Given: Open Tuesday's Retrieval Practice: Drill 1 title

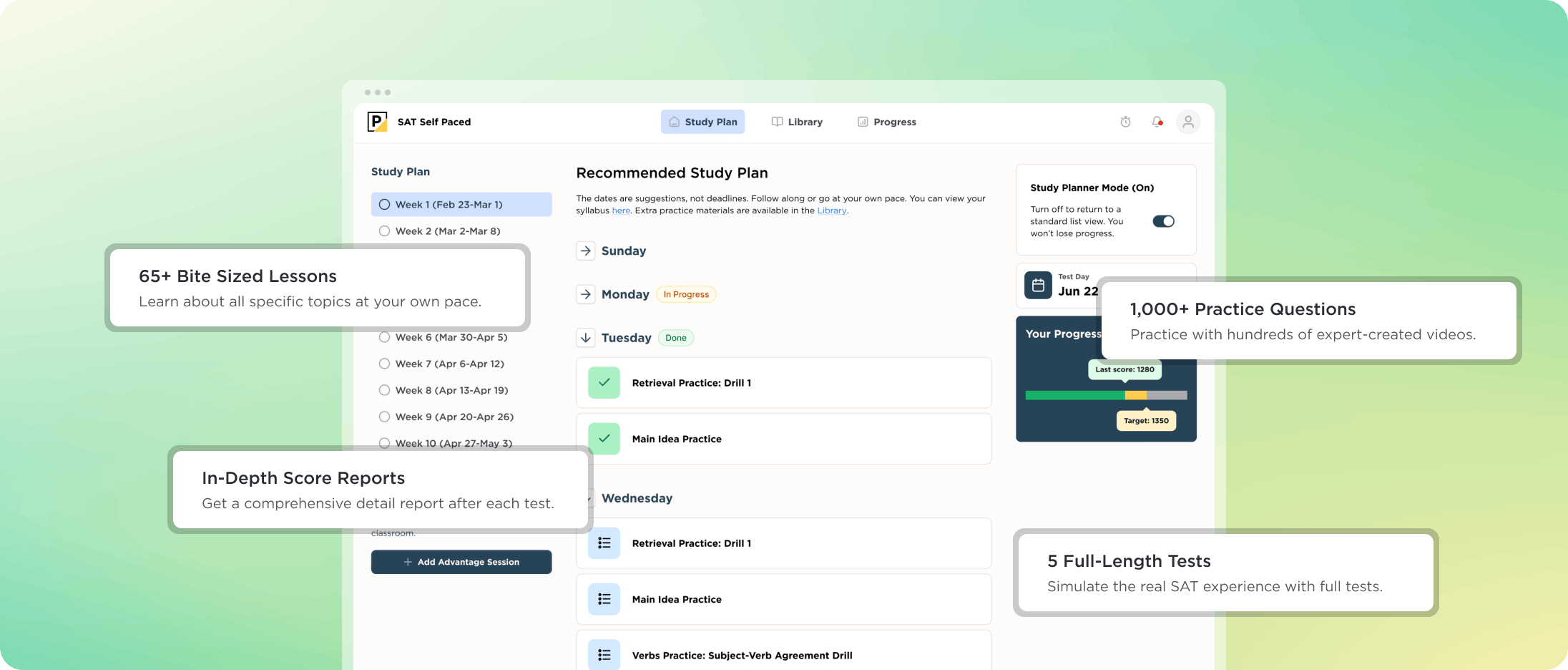Looking at the screenshot, I should (x=692, y=383).
